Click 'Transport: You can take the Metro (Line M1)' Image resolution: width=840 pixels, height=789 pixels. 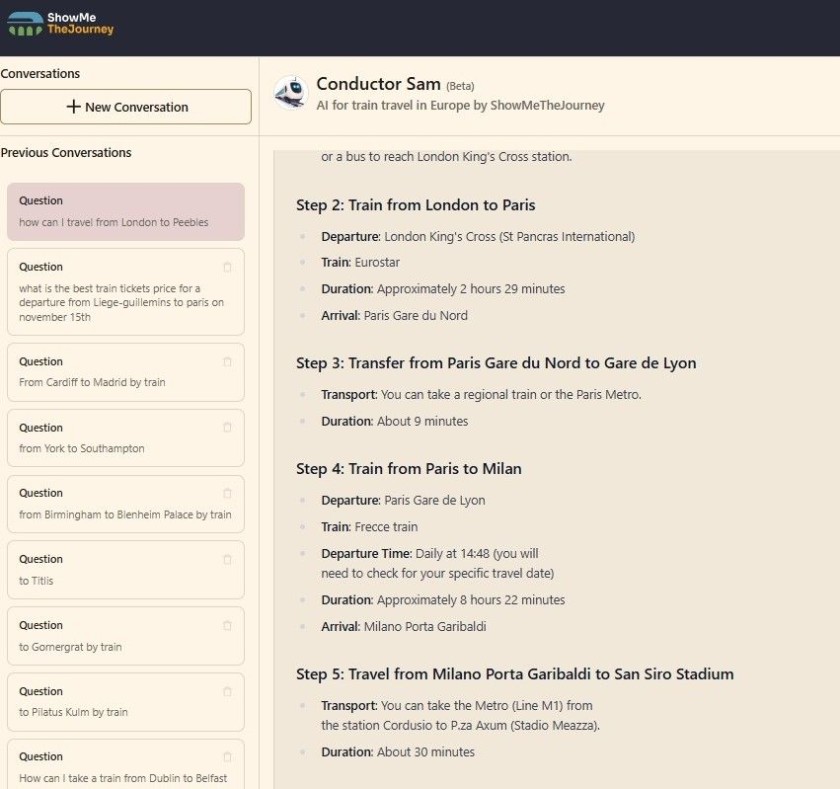tap(460, 715)
